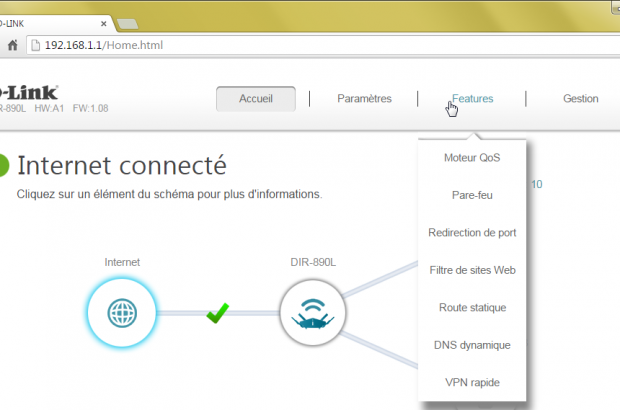620x410 pixels.
Task: Click the DIR-890L router icon
Action: click(x=311, y=314)
